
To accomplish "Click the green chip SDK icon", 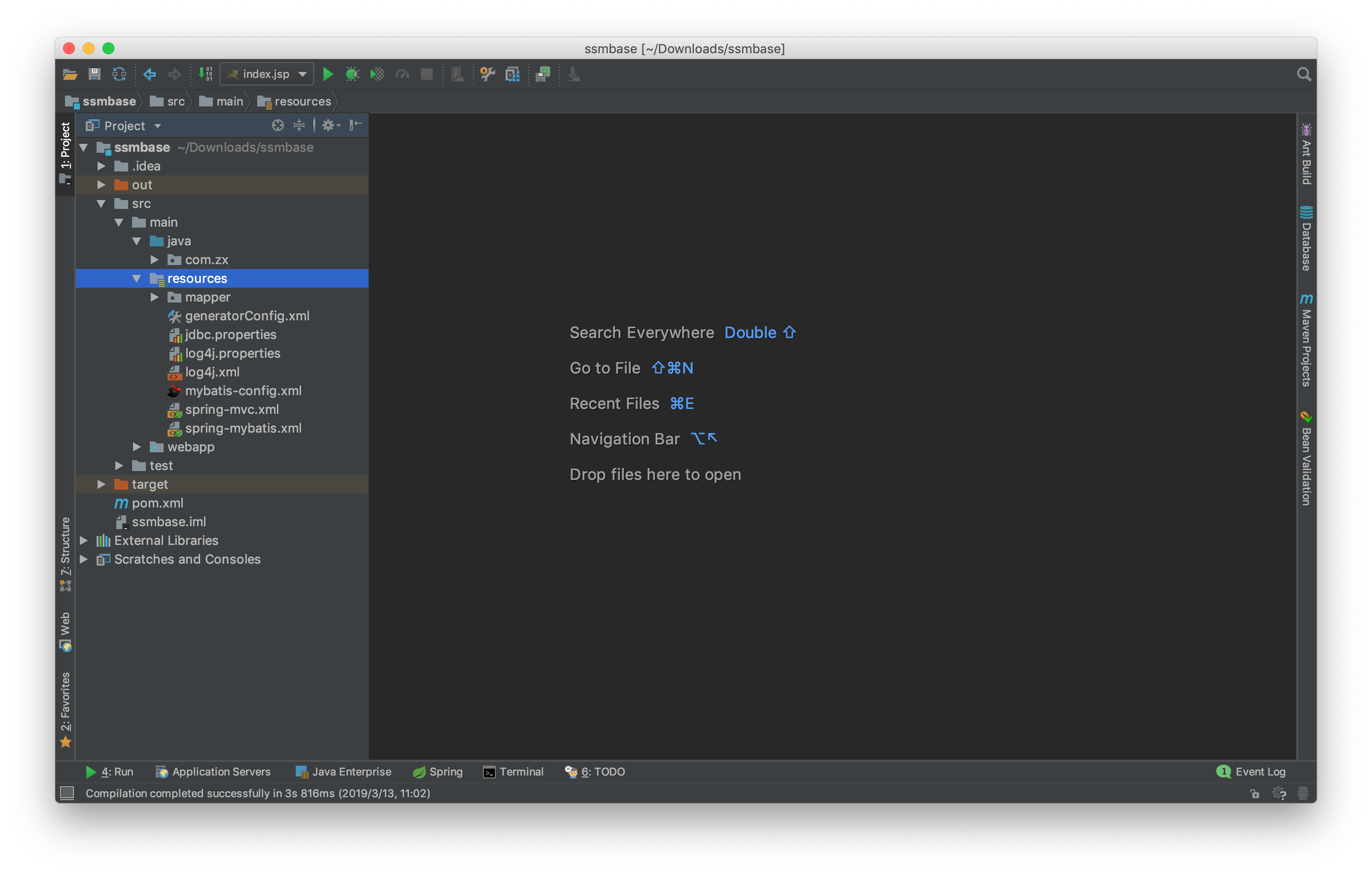I will (x=543, y=74).
